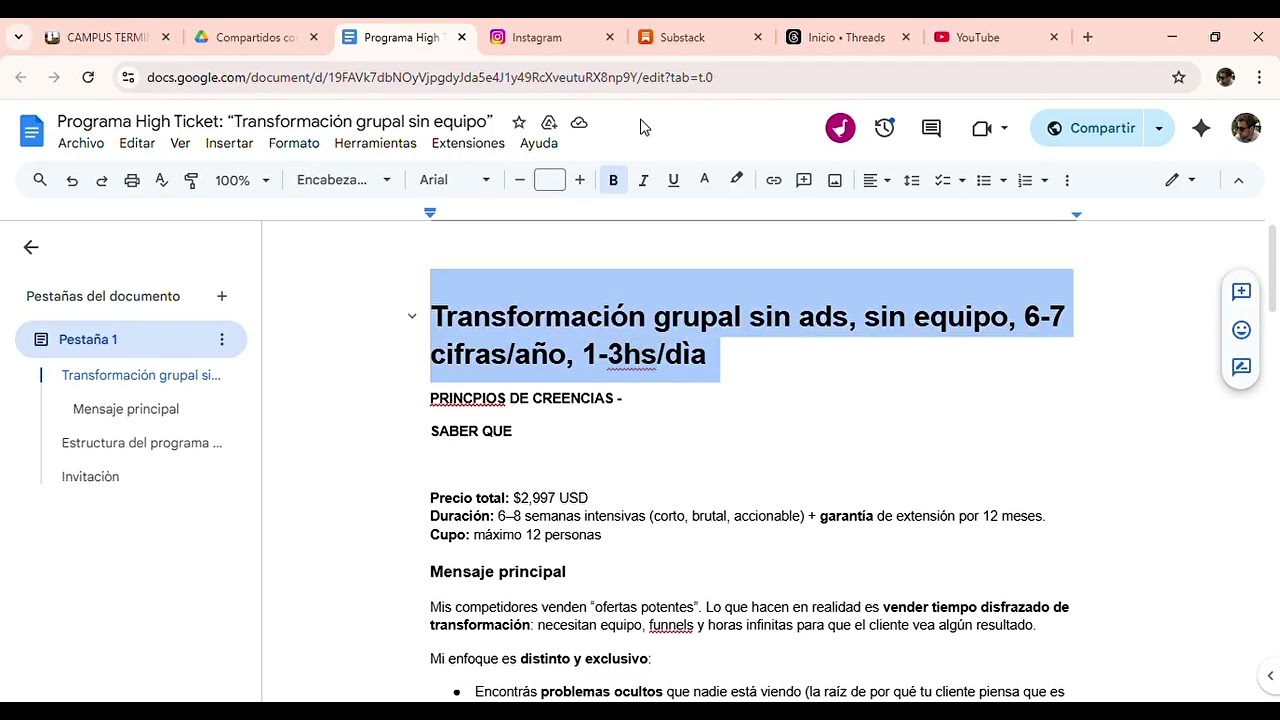This screenshot has width=1280, height=720.
Task: Toggle underline formatting
Action: [673, 180]
